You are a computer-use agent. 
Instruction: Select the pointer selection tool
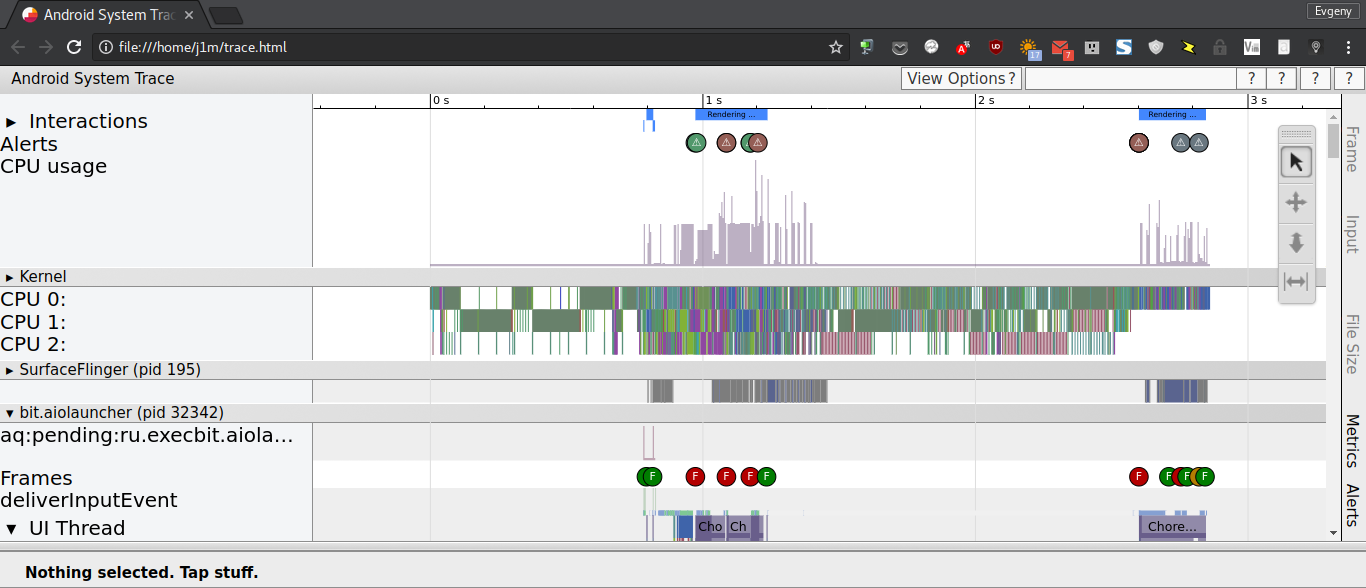1296,162
